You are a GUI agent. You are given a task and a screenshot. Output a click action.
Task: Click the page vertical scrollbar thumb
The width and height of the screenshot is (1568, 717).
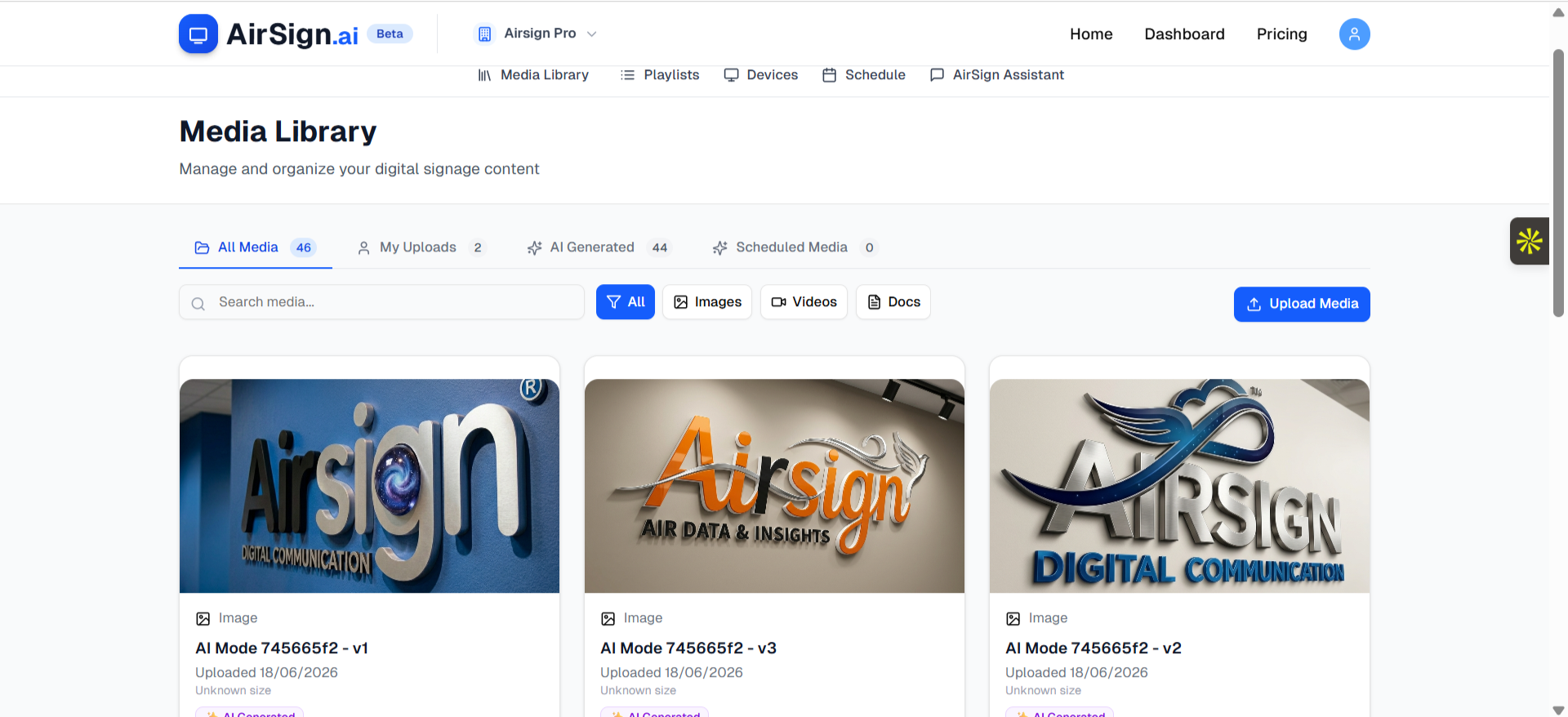tap(1558, 183)
